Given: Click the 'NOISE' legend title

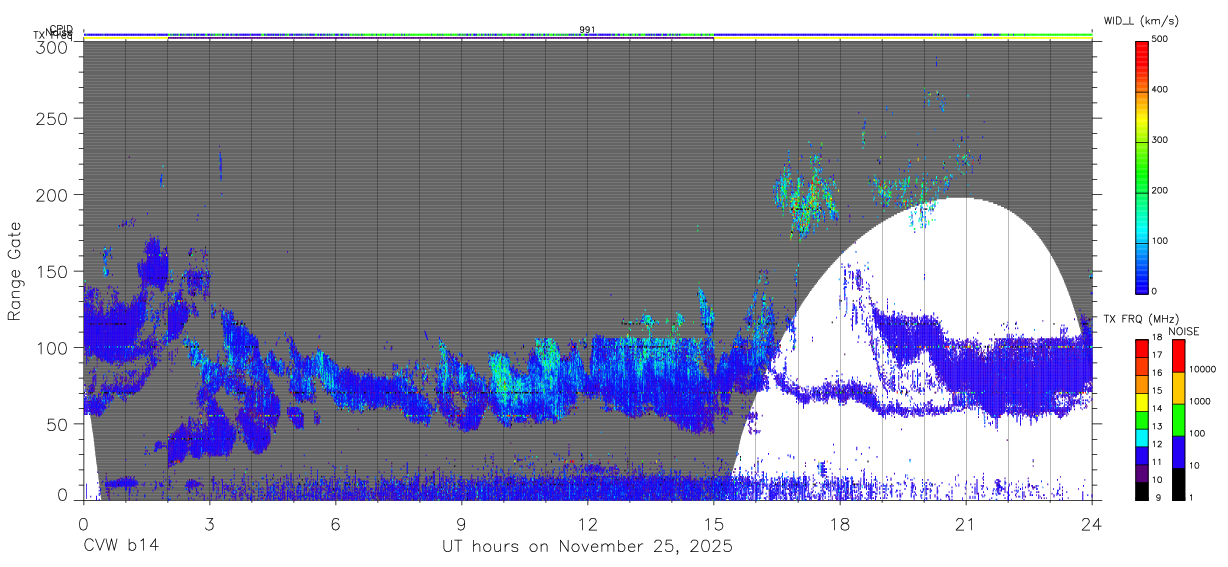Looking at the screenshot, I should pyautogui.click(x=1184, y=331).
